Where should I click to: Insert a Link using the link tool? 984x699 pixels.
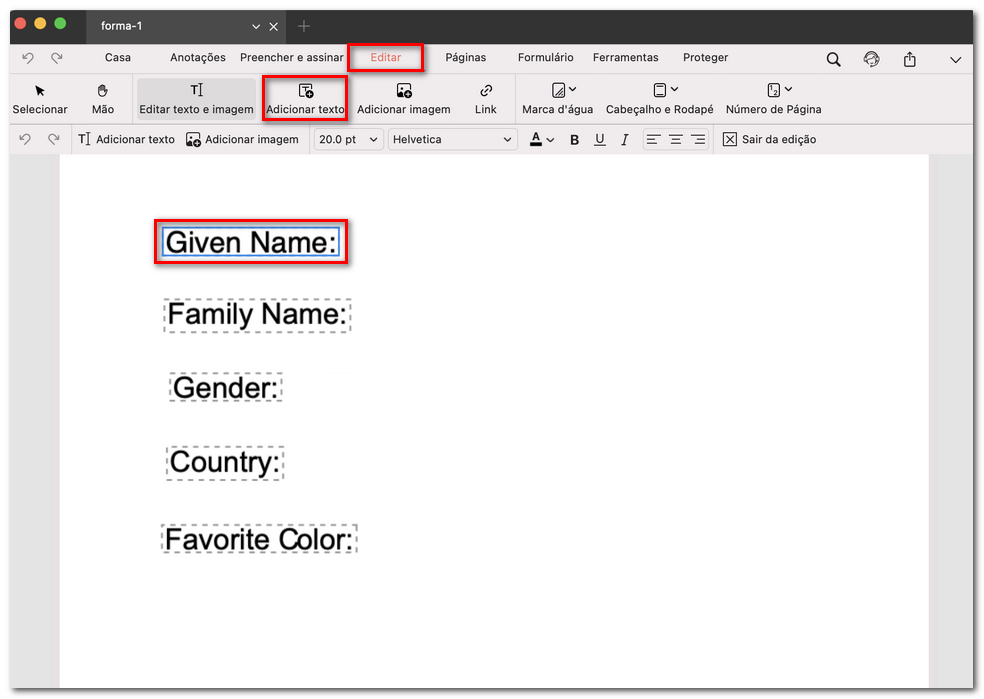click(486, 98)
